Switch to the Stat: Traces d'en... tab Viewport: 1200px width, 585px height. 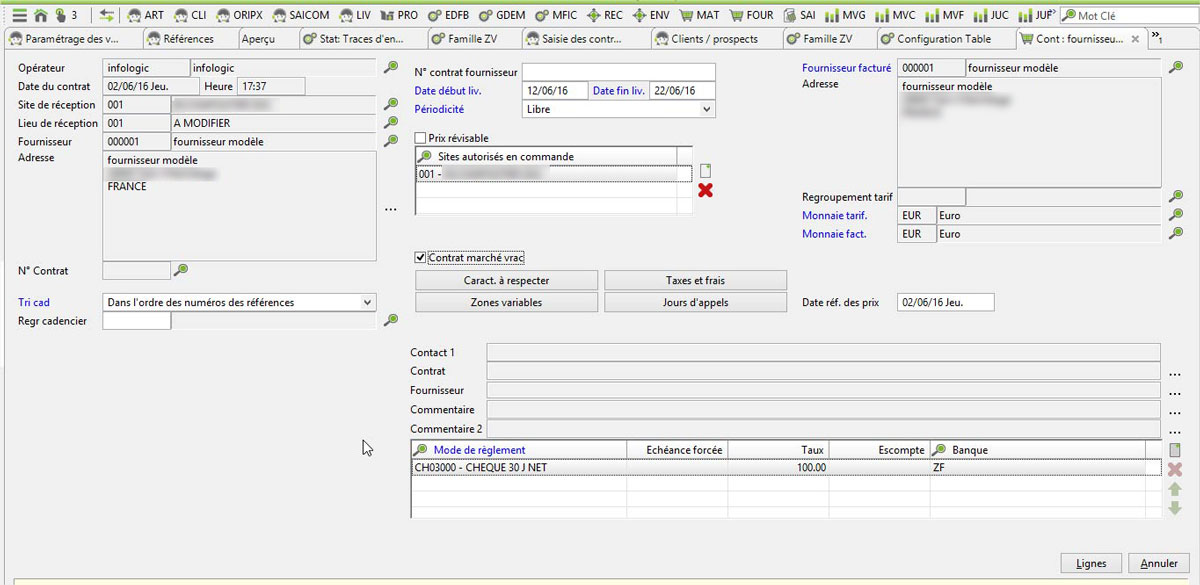pos(361,39)
